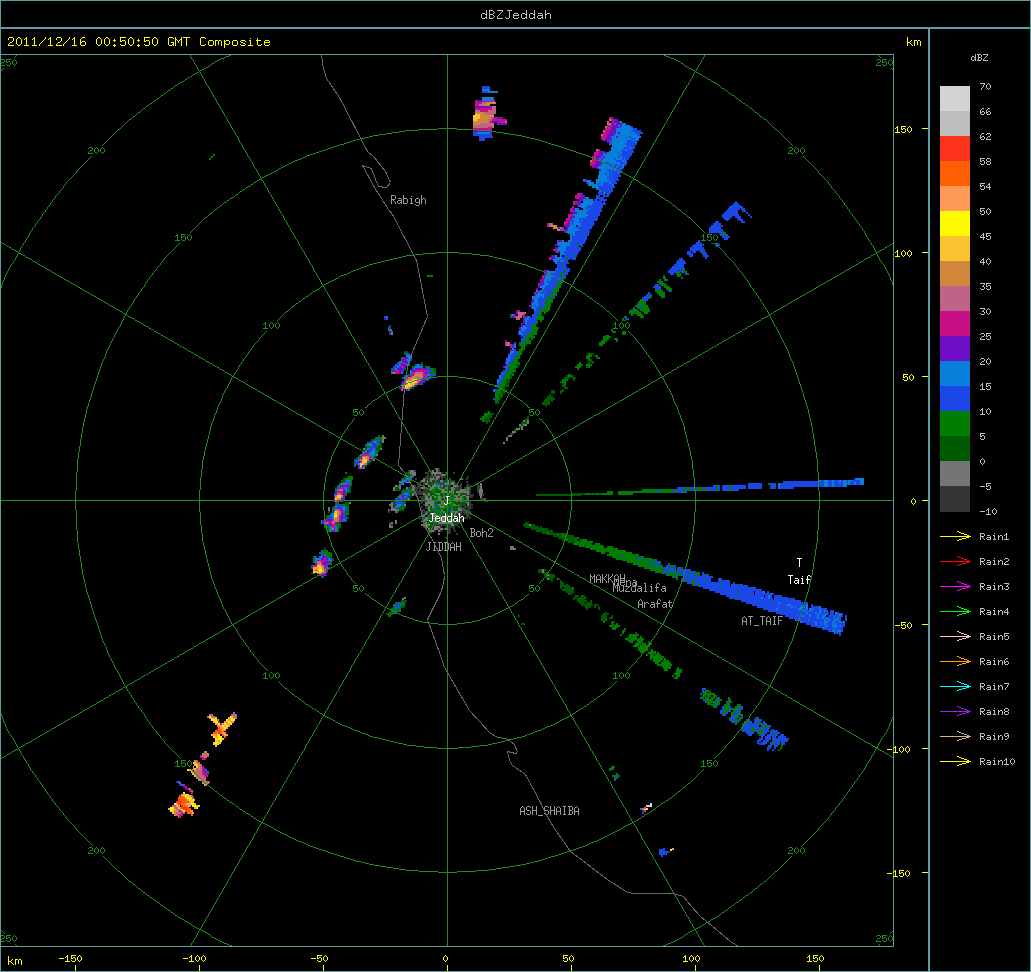Pick the royal blue 10–15 dBZ band
This screenshot has width=1031, height=972.
(x=955, y=399)
